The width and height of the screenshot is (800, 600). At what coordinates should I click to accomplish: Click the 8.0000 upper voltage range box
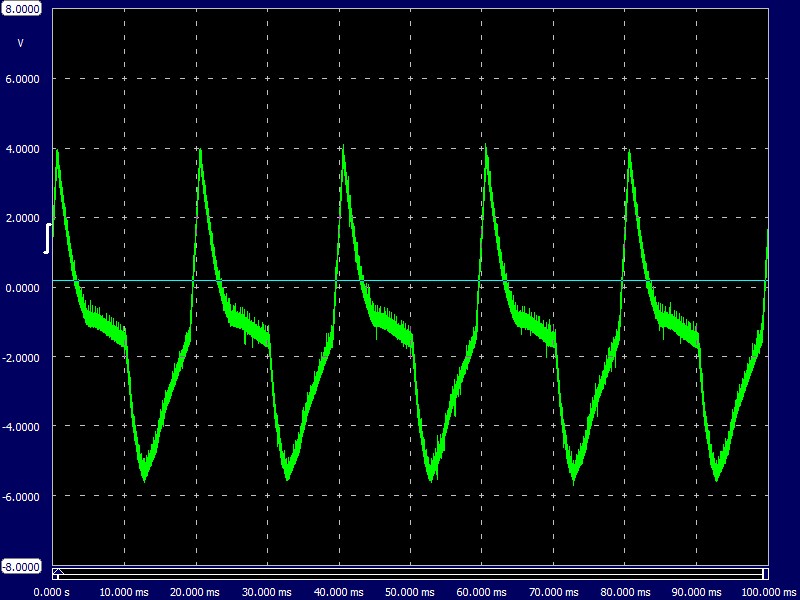click(x=21, y=9)
